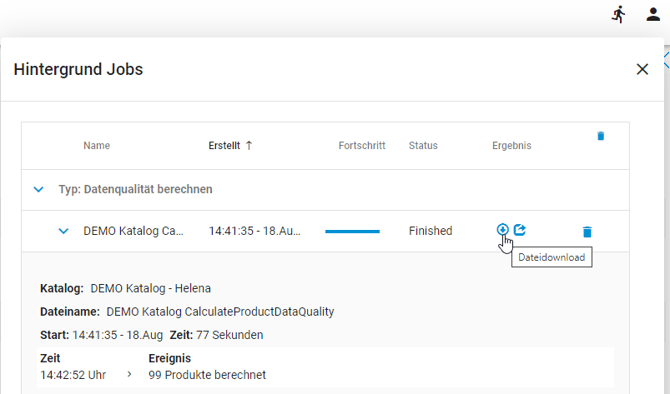Click the Hintergrund Jobs title
Screen dimensions: 670x394
pos(78,69)
